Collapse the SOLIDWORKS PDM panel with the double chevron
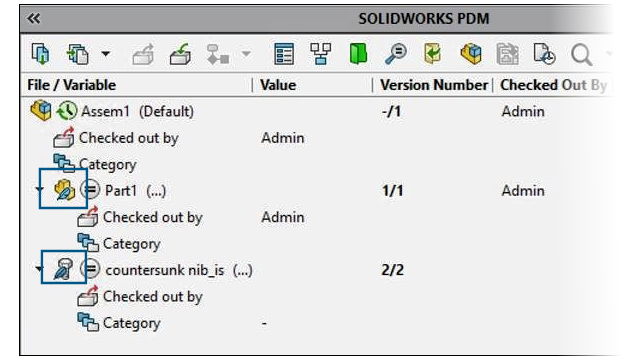 (x=33, y=18)
